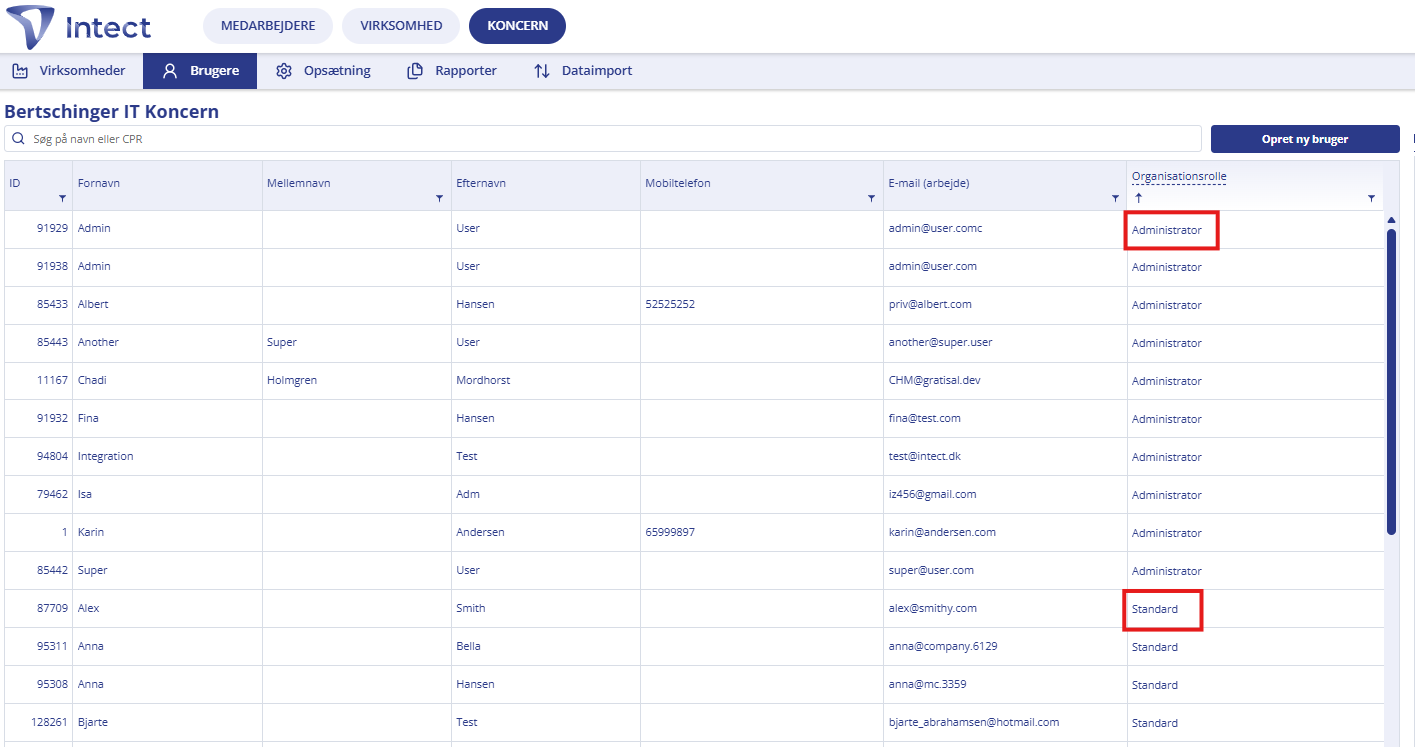Click first name Integration
Screen dimensions: 1415x747
pyautogui.click(x=105, y=456)
